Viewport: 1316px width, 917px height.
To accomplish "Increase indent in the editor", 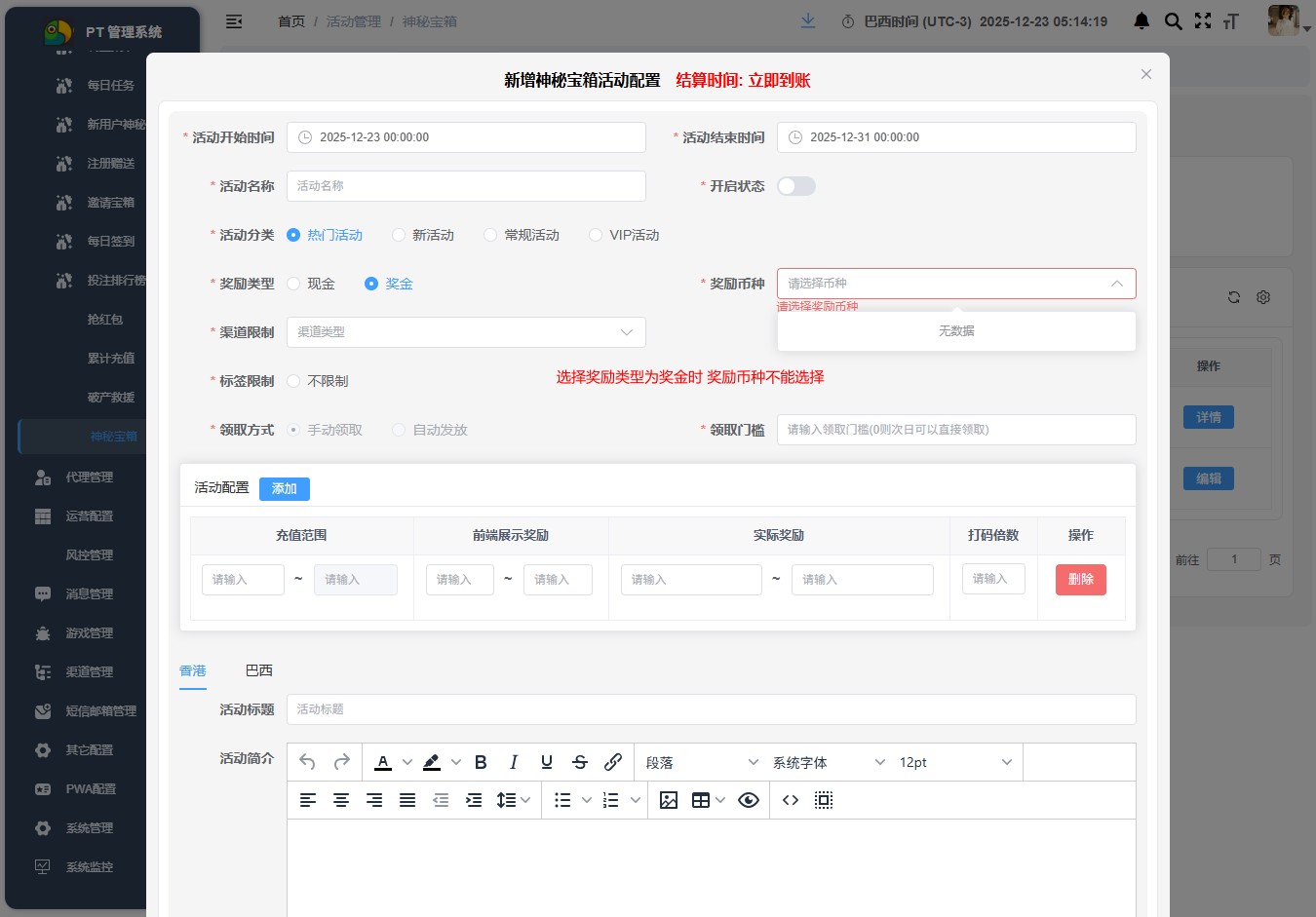I will coord(474,800).
